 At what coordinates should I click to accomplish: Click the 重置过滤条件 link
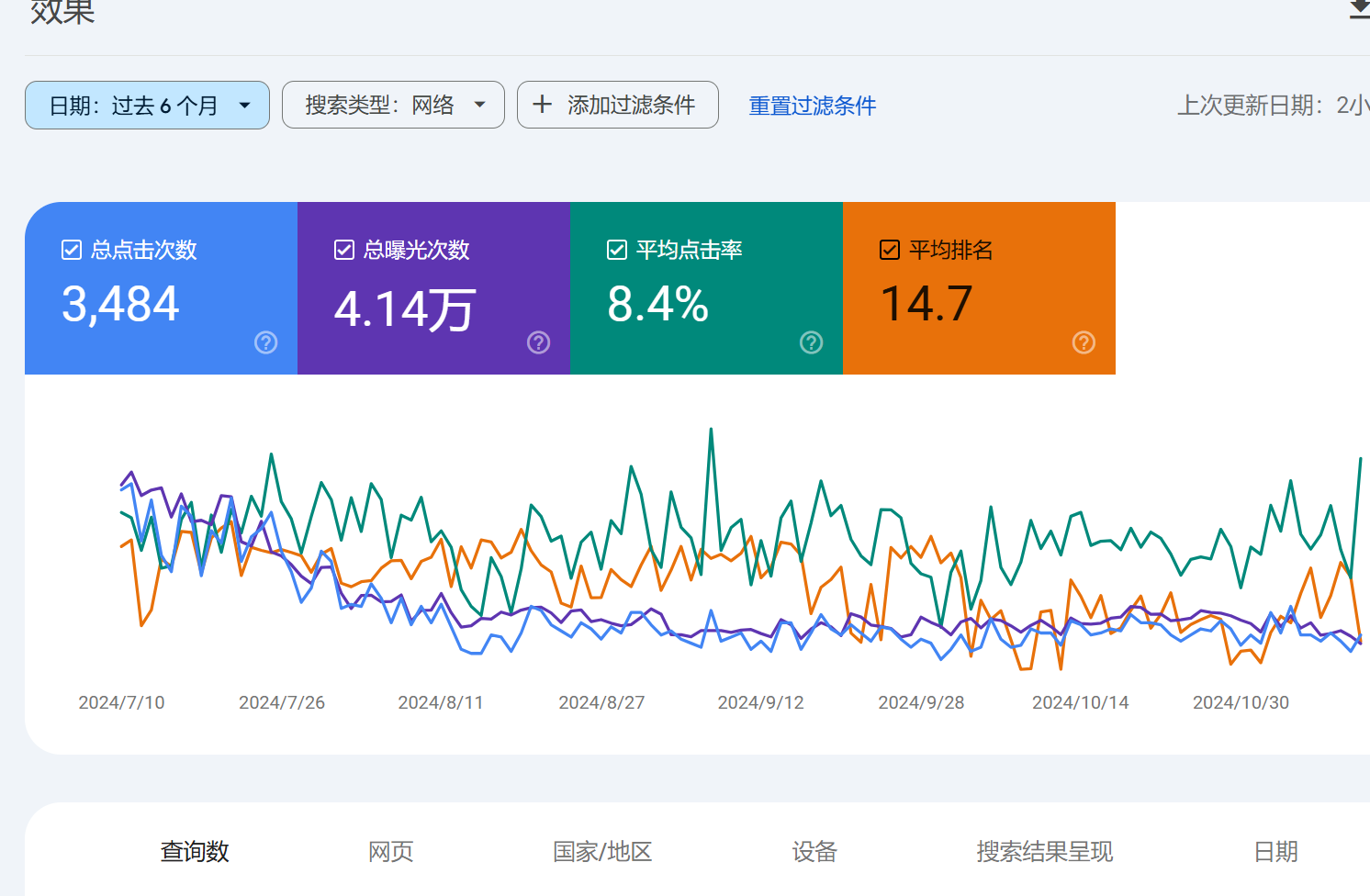click(x=812, y=106)
